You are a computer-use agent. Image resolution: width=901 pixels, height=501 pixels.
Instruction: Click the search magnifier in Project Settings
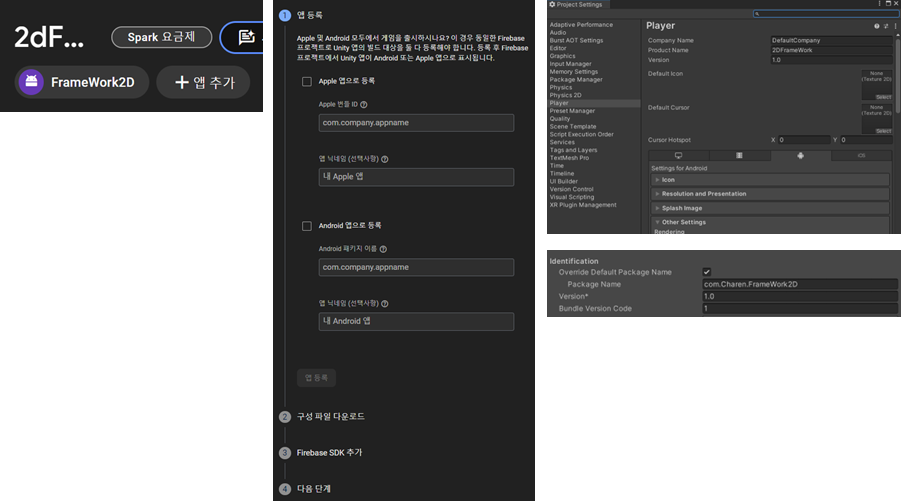point(757,14)
